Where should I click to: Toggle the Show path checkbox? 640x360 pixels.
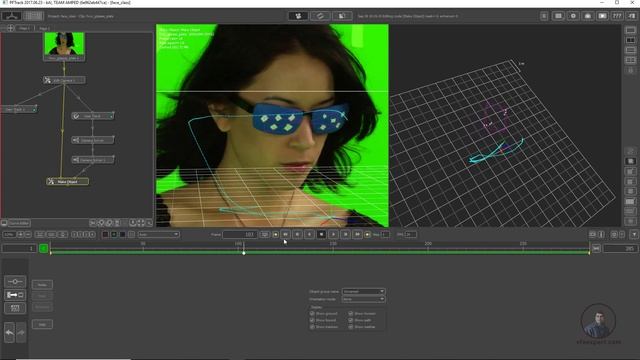click(351, 320)
